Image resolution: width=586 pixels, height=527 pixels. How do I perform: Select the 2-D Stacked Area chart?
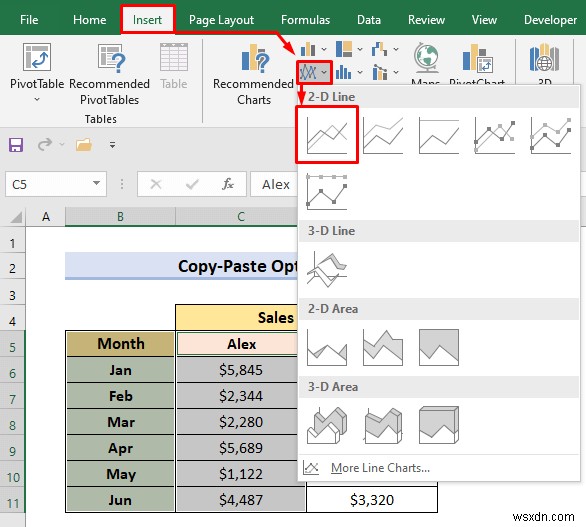click(x=383, y=347)
